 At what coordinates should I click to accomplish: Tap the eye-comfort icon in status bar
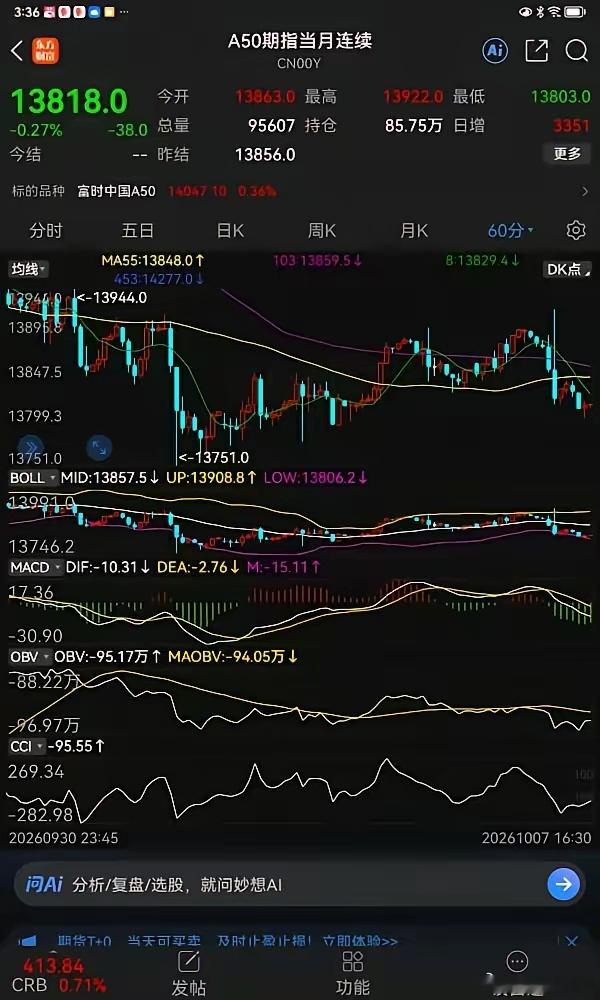525,12
